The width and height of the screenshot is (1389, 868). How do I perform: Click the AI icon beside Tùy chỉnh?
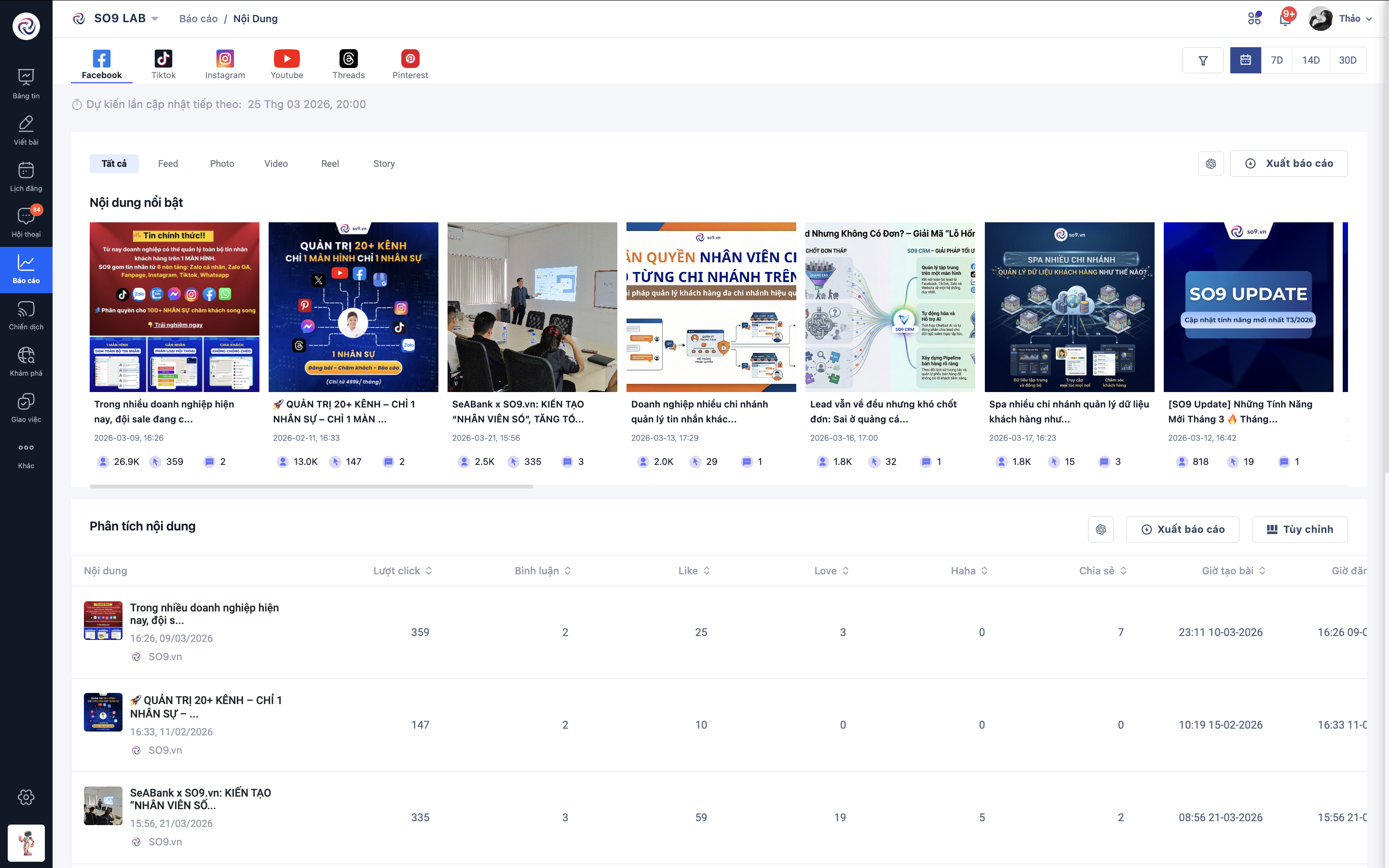pyautogui.click(x=1100, y=529)
